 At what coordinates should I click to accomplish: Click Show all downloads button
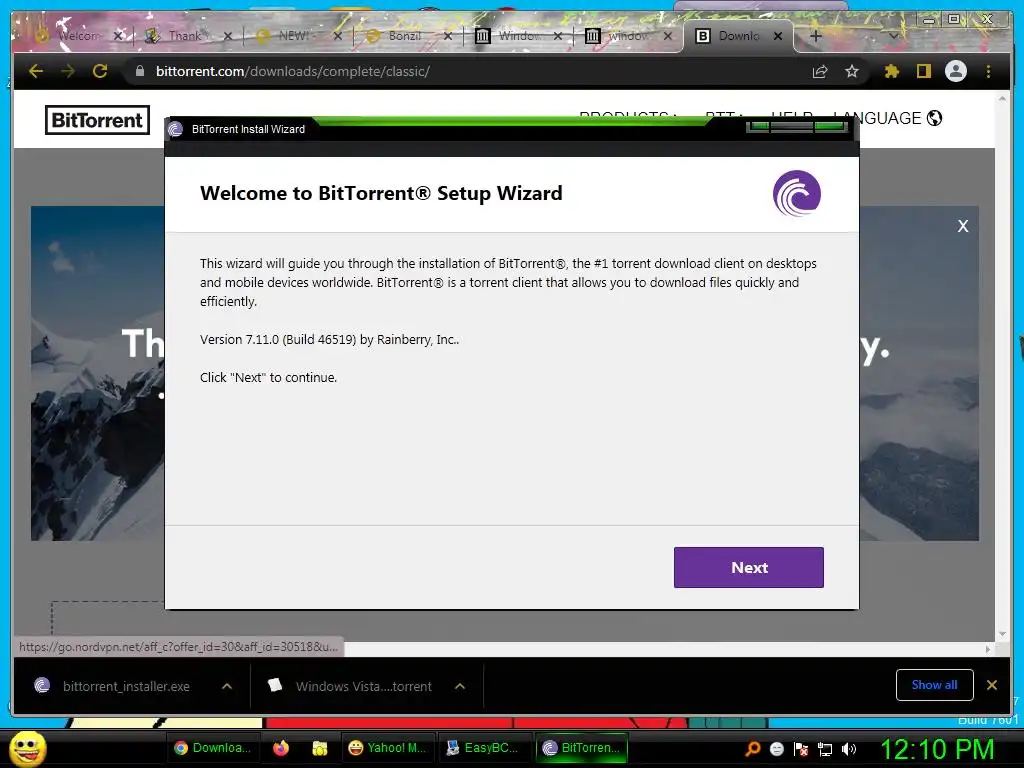coord(935,684)
